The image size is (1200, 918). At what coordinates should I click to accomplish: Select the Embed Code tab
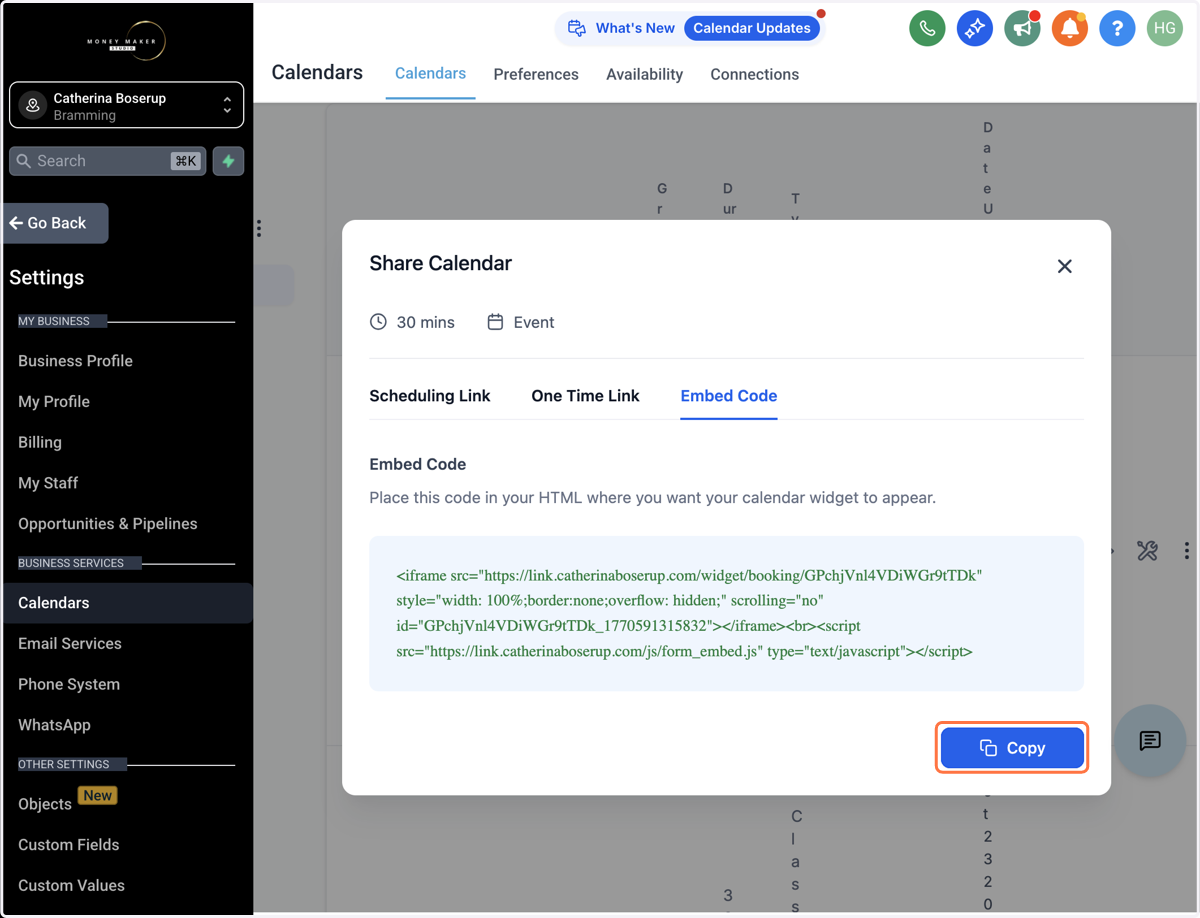tap(729, 396)
